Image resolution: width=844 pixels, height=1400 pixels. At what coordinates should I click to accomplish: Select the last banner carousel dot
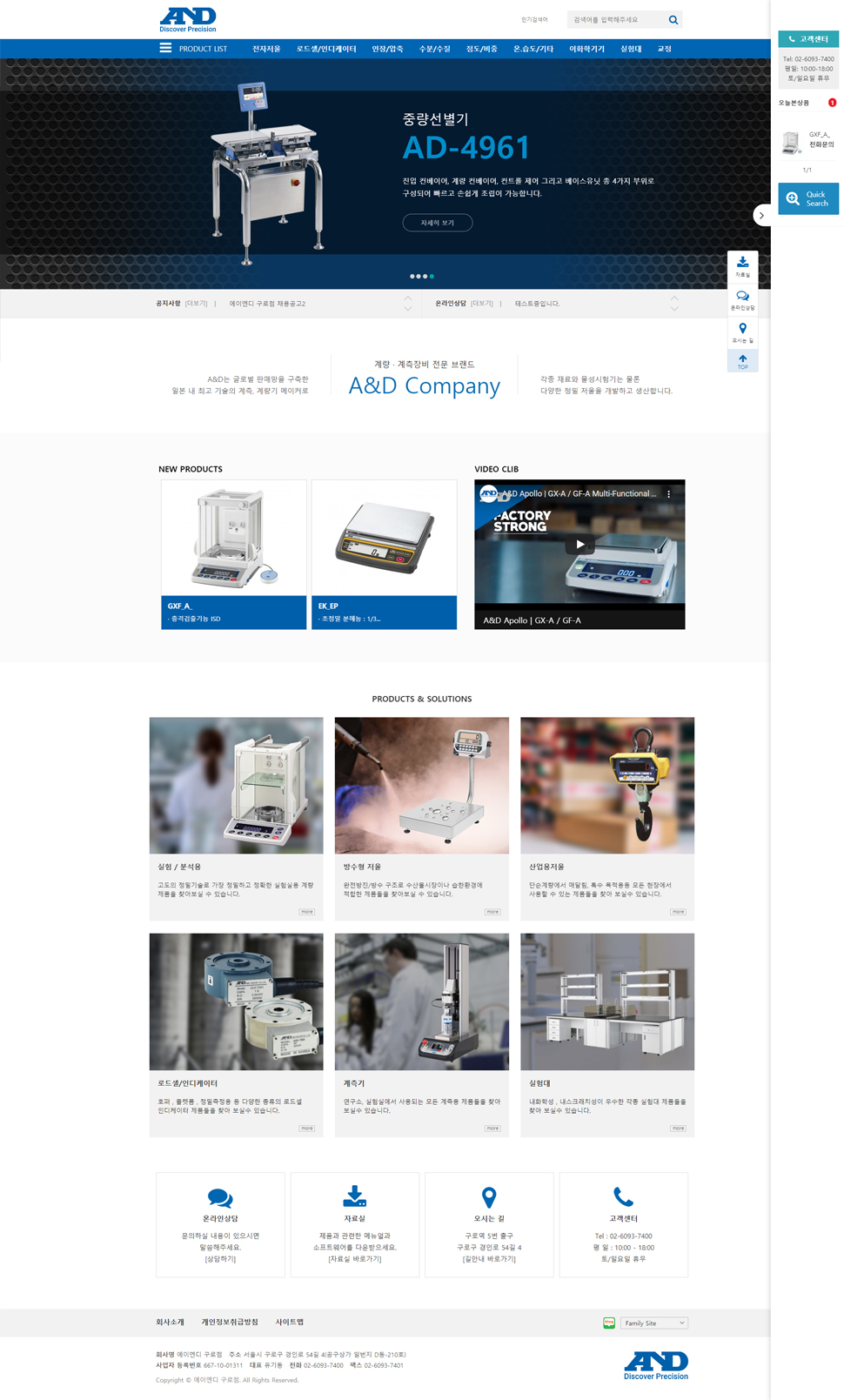tap(432, 277)
